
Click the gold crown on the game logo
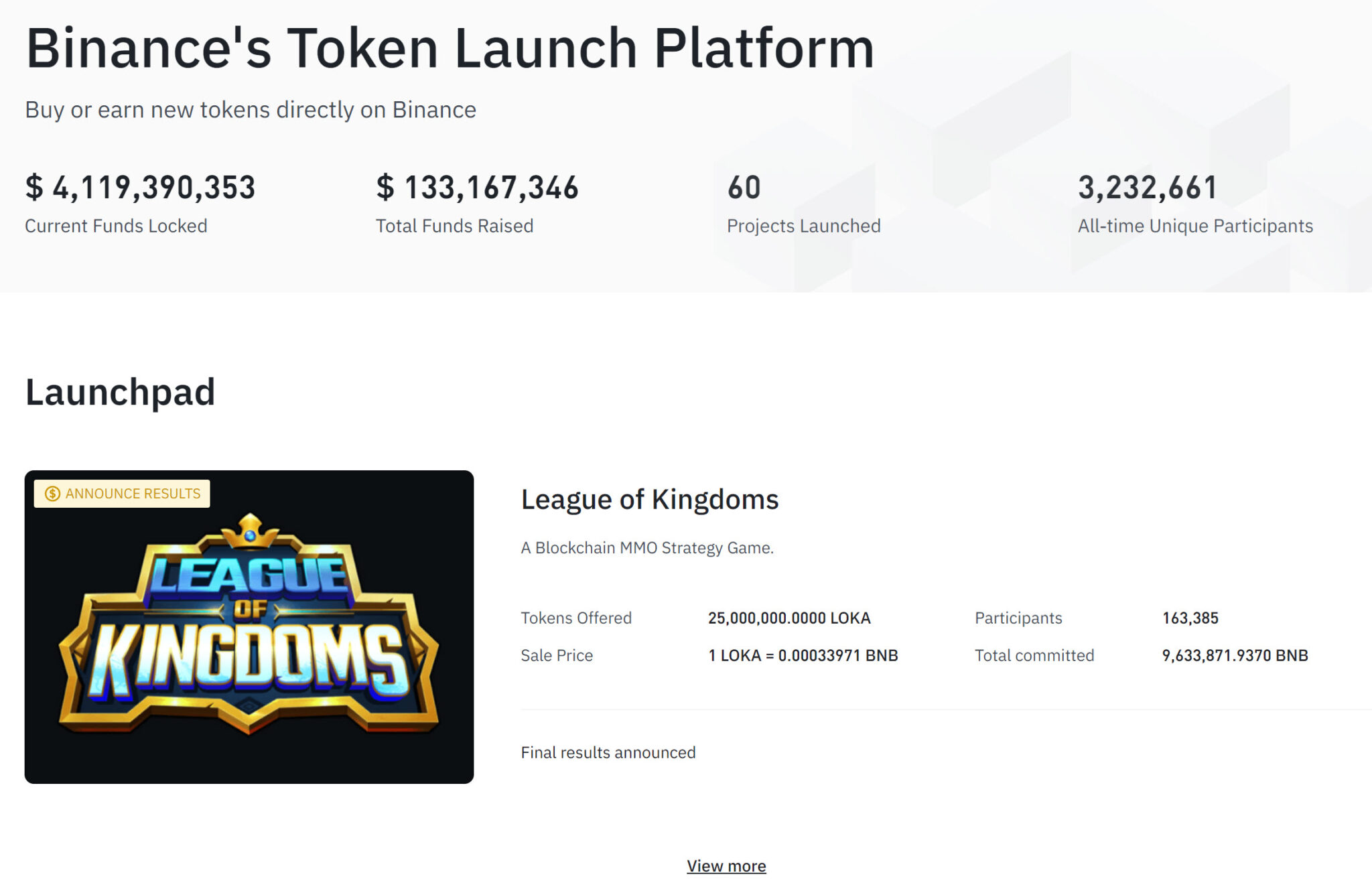(x=250, y=531)
